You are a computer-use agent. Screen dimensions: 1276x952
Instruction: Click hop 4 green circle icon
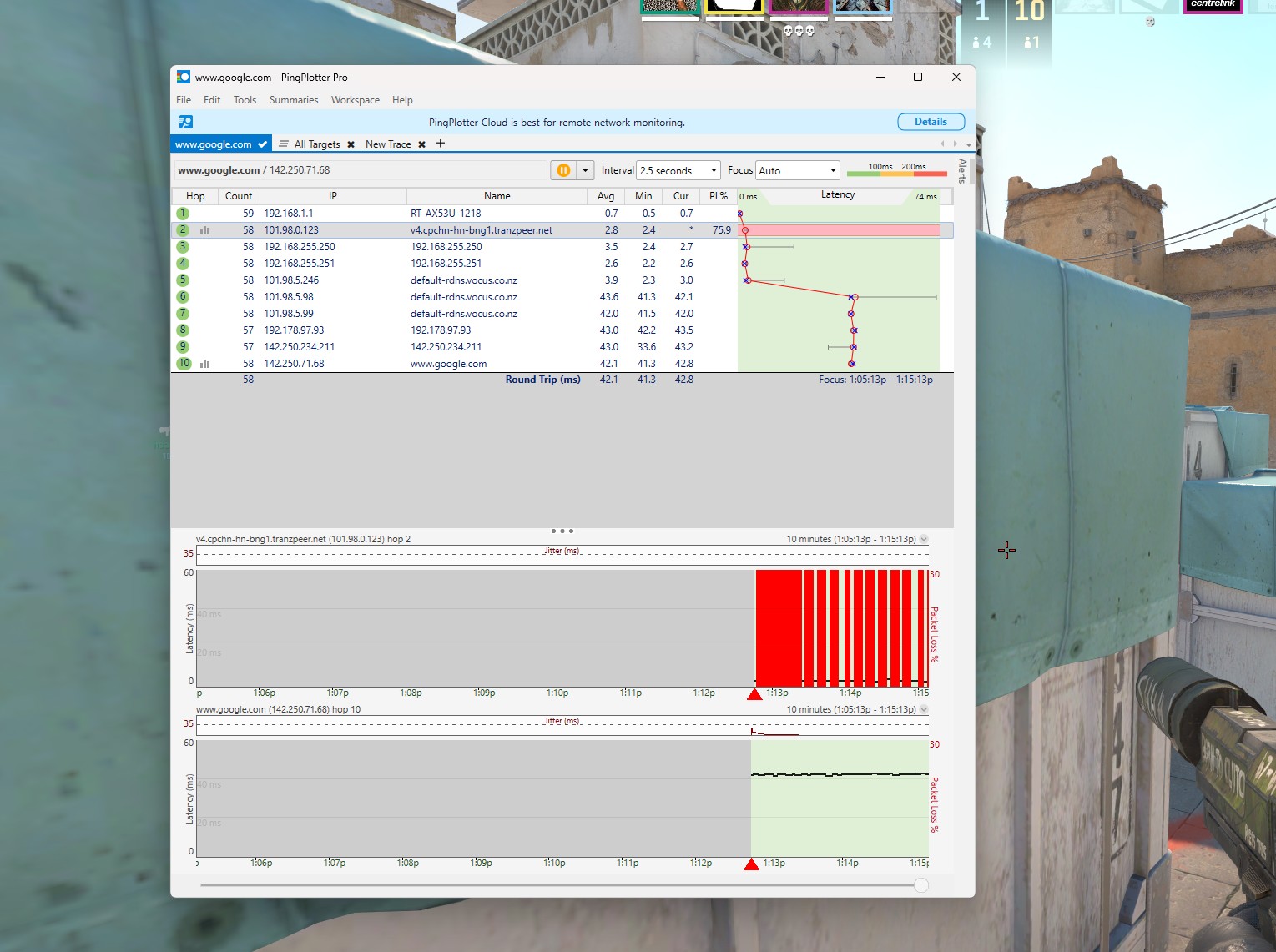click(183, 264)
